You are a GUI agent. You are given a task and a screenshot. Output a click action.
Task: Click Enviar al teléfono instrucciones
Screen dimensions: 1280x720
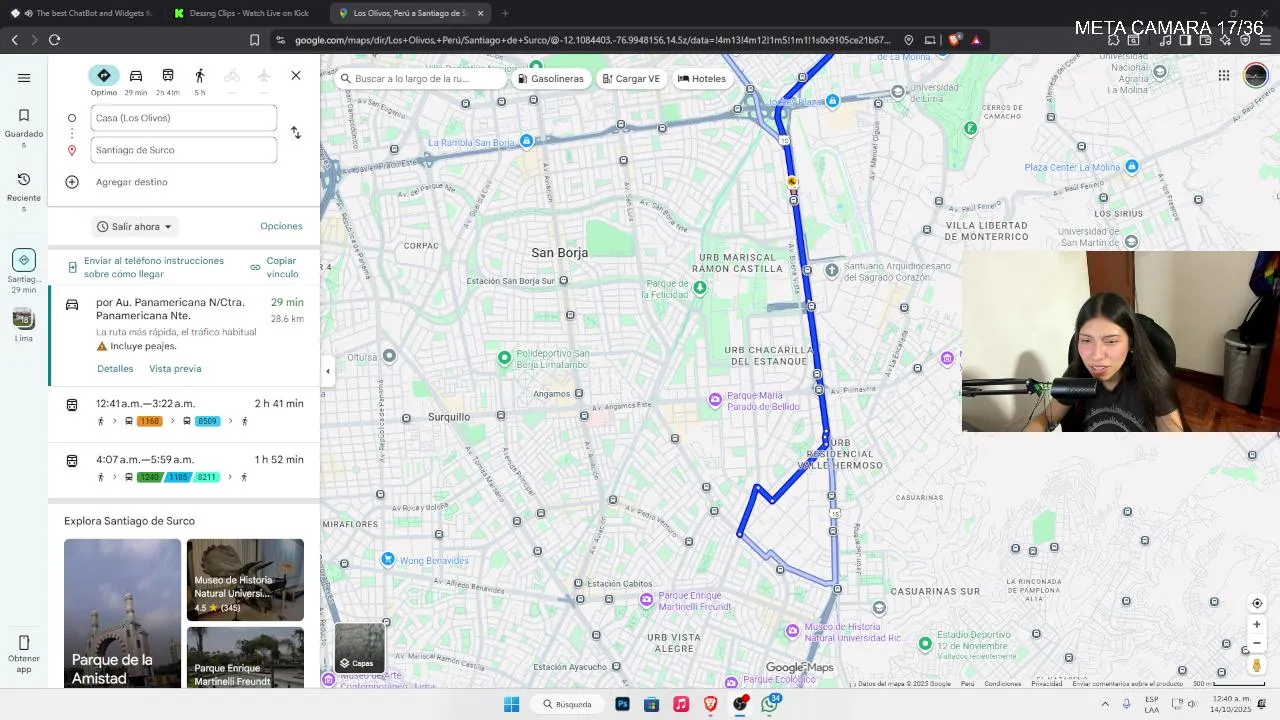tap(146, 267)
